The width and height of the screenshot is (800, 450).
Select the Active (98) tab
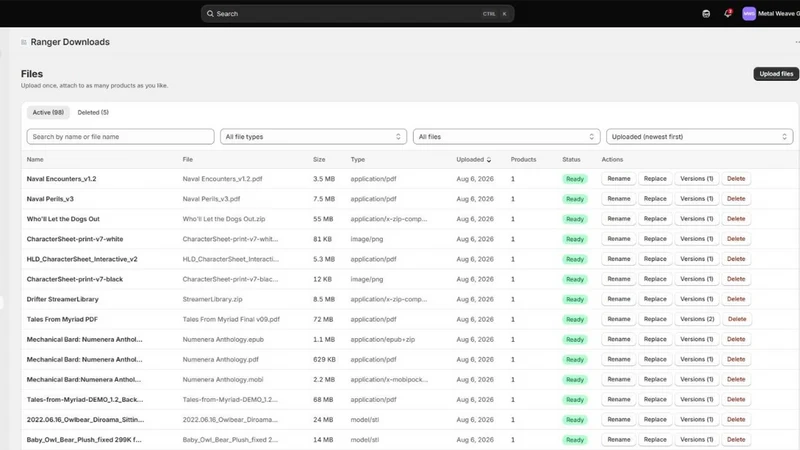[x=48, y=112]
